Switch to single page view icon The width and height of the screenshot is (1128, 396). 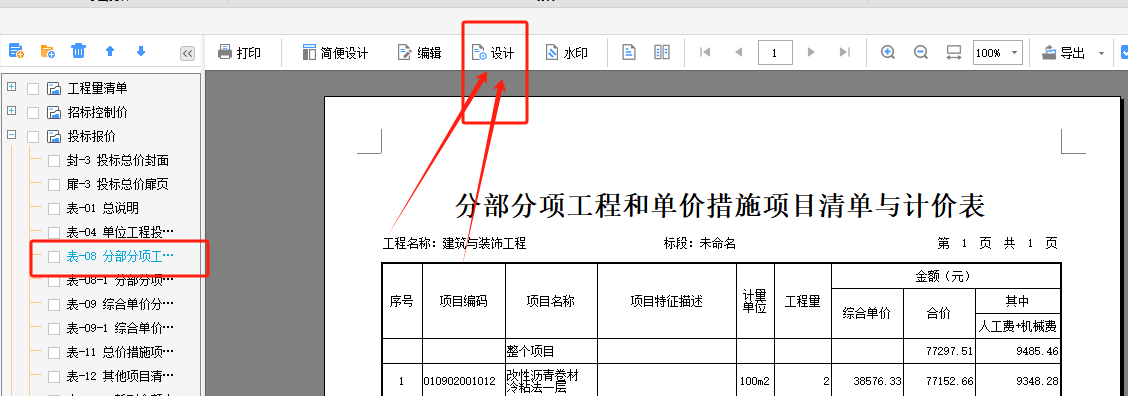click(629, 53)
